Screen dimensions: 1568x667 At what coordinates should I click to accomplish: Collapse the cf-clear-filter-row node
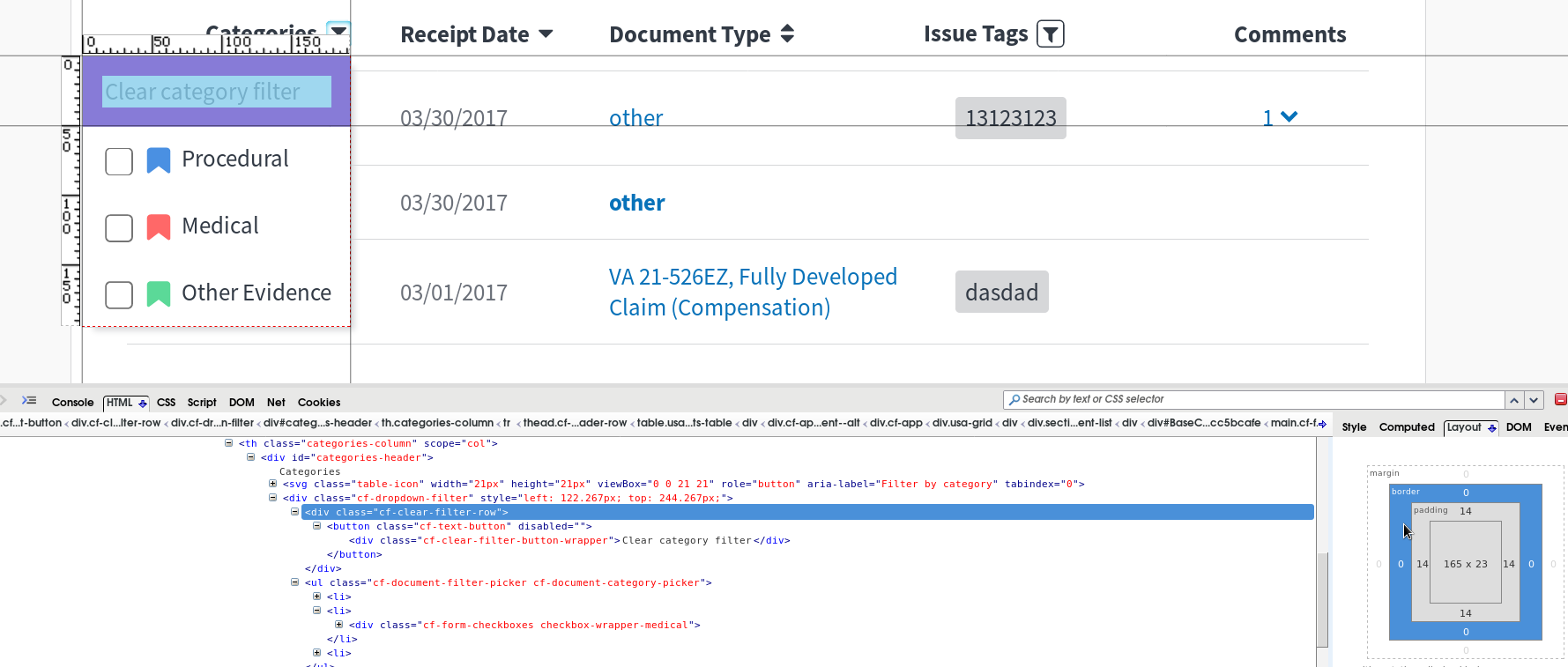coord(295,512)
